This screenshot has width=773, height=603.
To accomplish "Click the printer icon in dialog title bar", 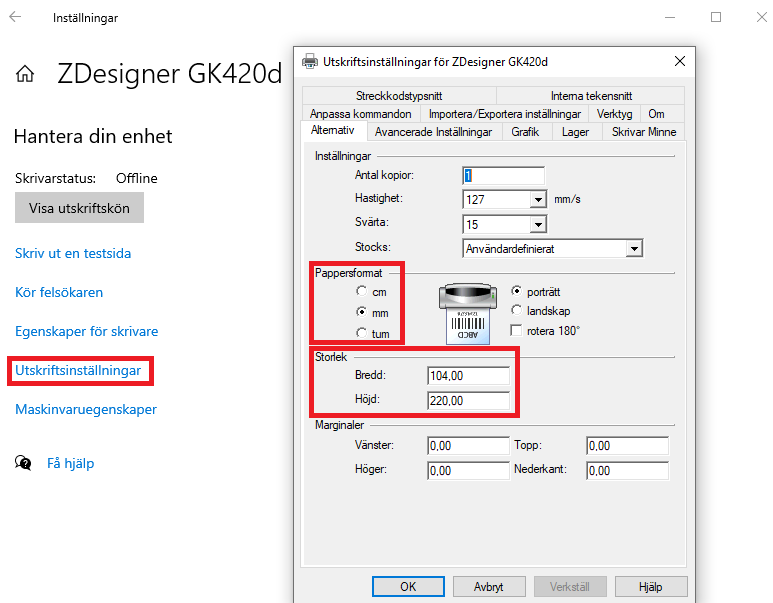I will point(310,61).
